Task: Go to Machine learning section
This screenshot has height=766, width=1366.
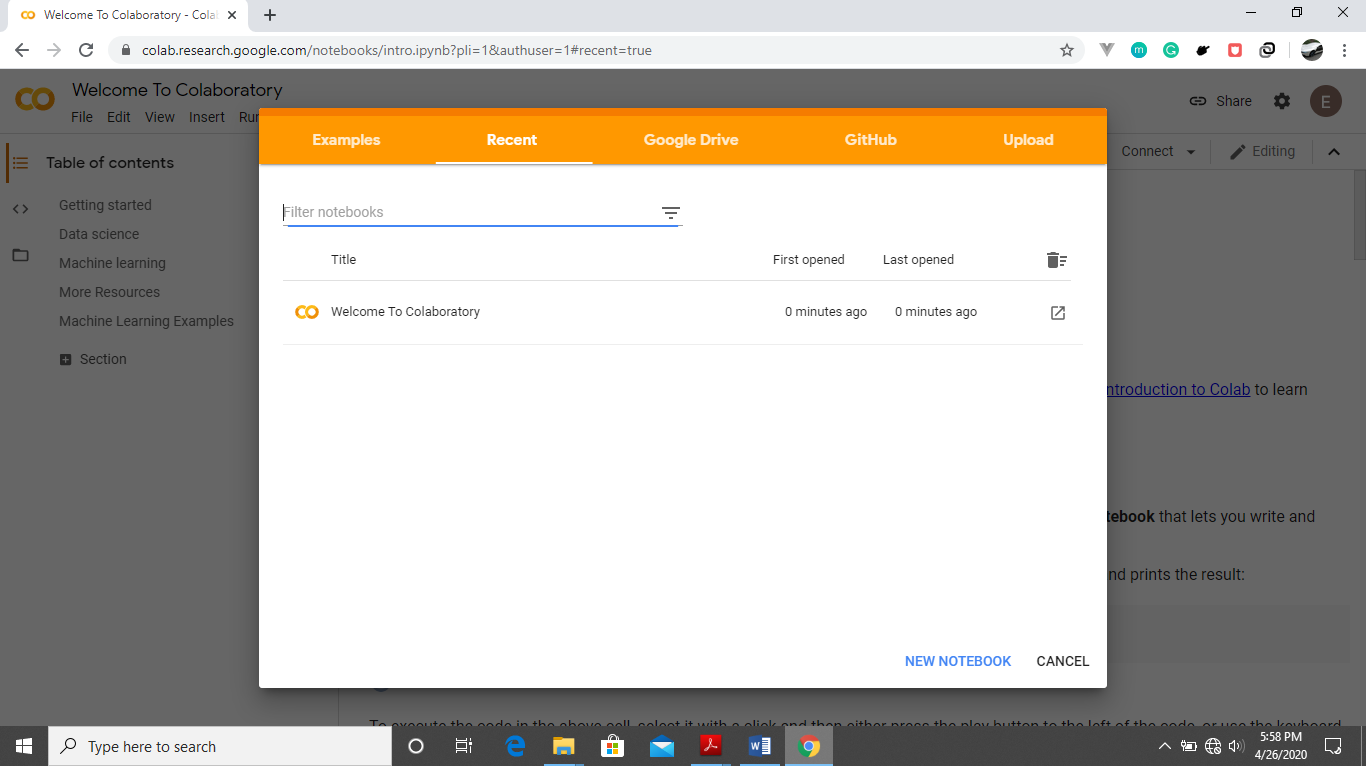Action: 112,263
